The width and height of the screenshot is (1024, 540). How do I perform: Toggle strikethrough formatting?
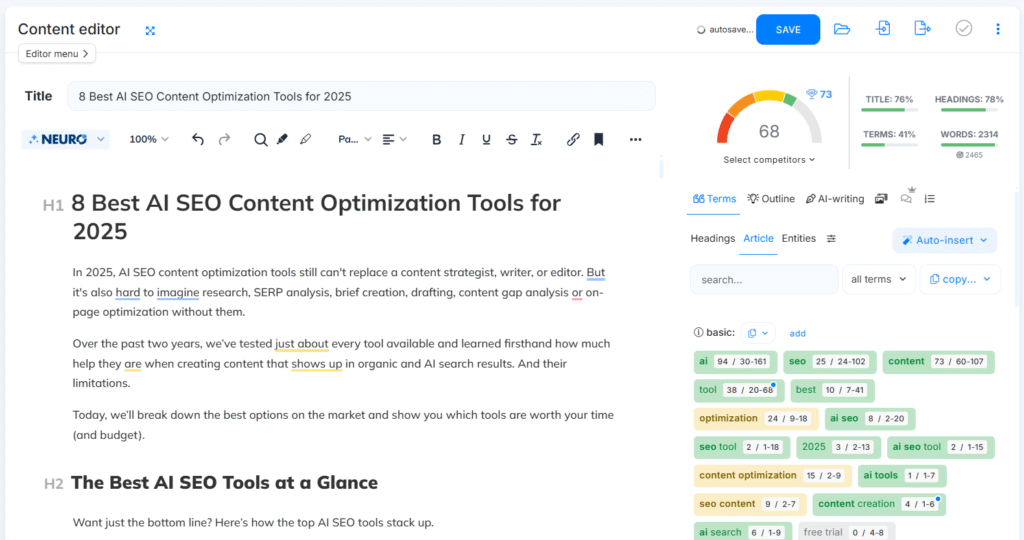[x=512, y=140]
